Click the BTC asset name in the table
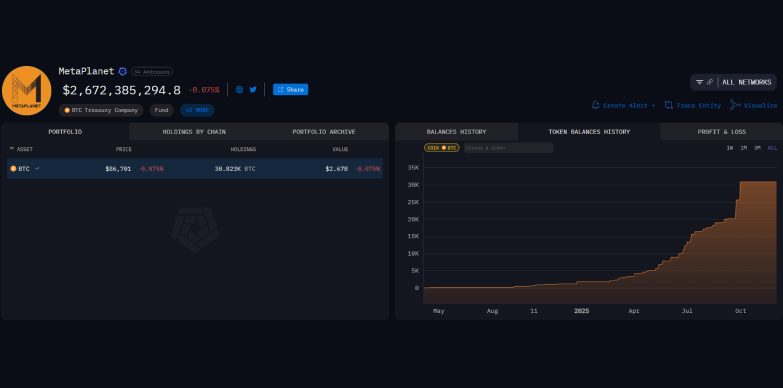Viewport: 783px width, 388px height. (24, 169)
